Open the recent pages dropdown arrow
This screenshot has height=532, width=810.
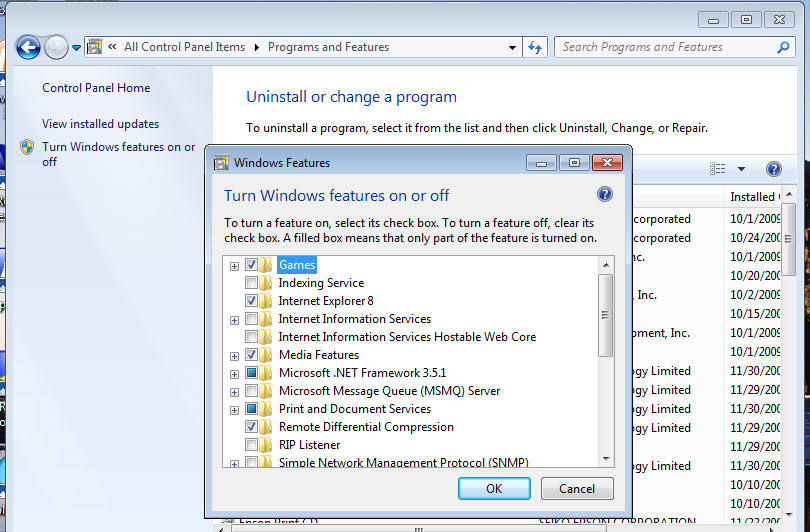tap(76, 48)
